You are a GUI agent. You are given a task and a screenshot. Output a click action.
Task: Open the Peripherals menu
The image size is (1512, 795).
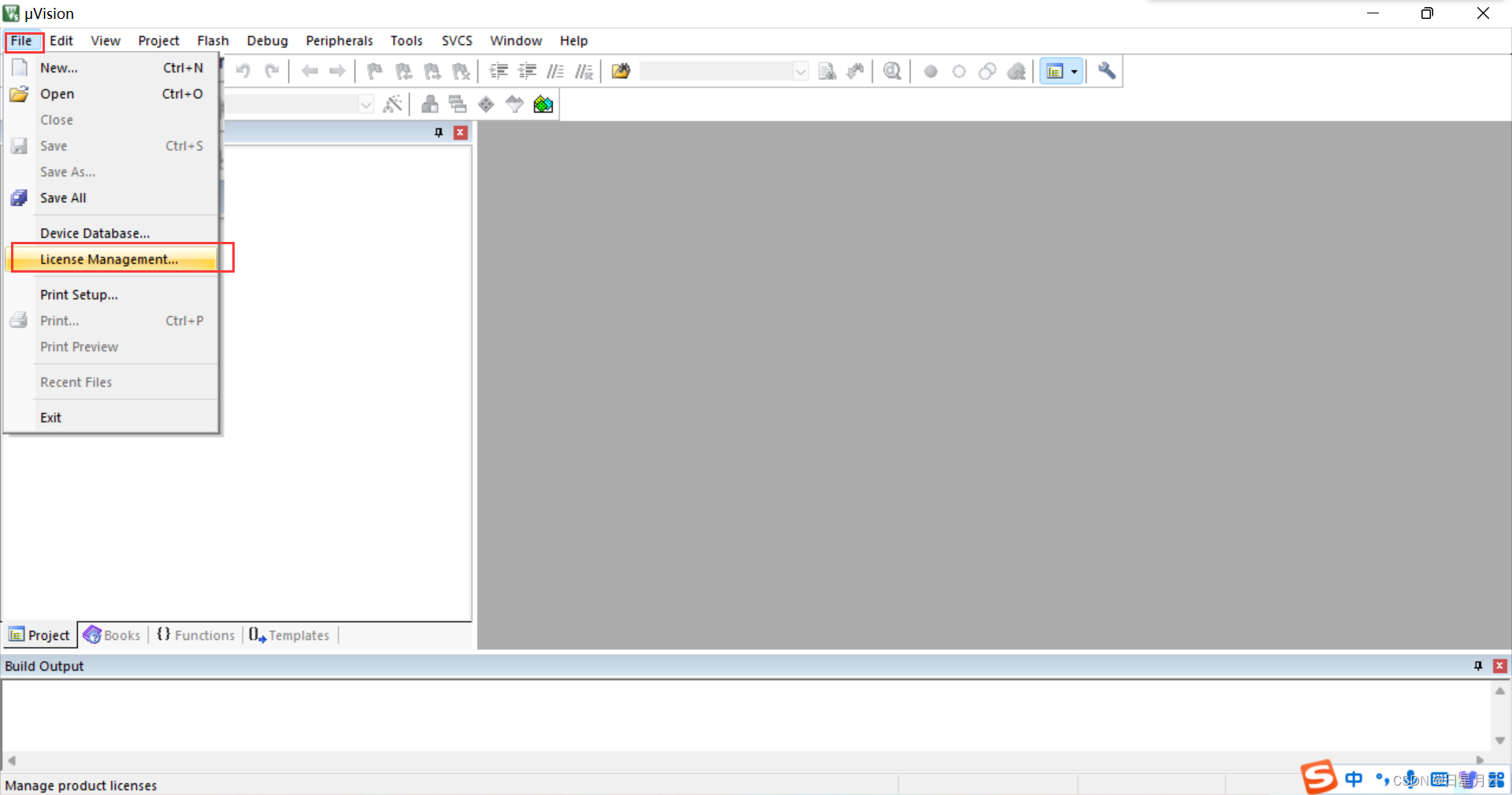339,41
